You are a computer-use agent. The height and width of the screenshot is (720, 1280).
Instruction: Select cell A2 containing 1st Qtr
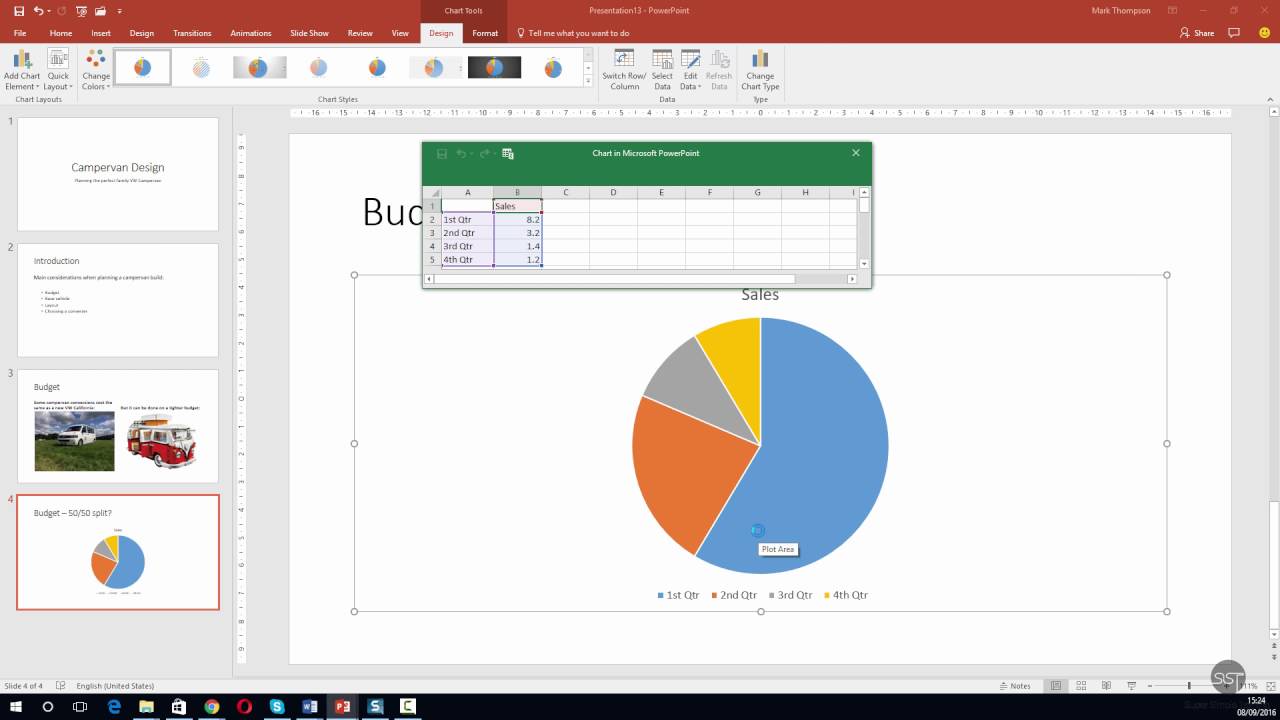tap(467, 219)
